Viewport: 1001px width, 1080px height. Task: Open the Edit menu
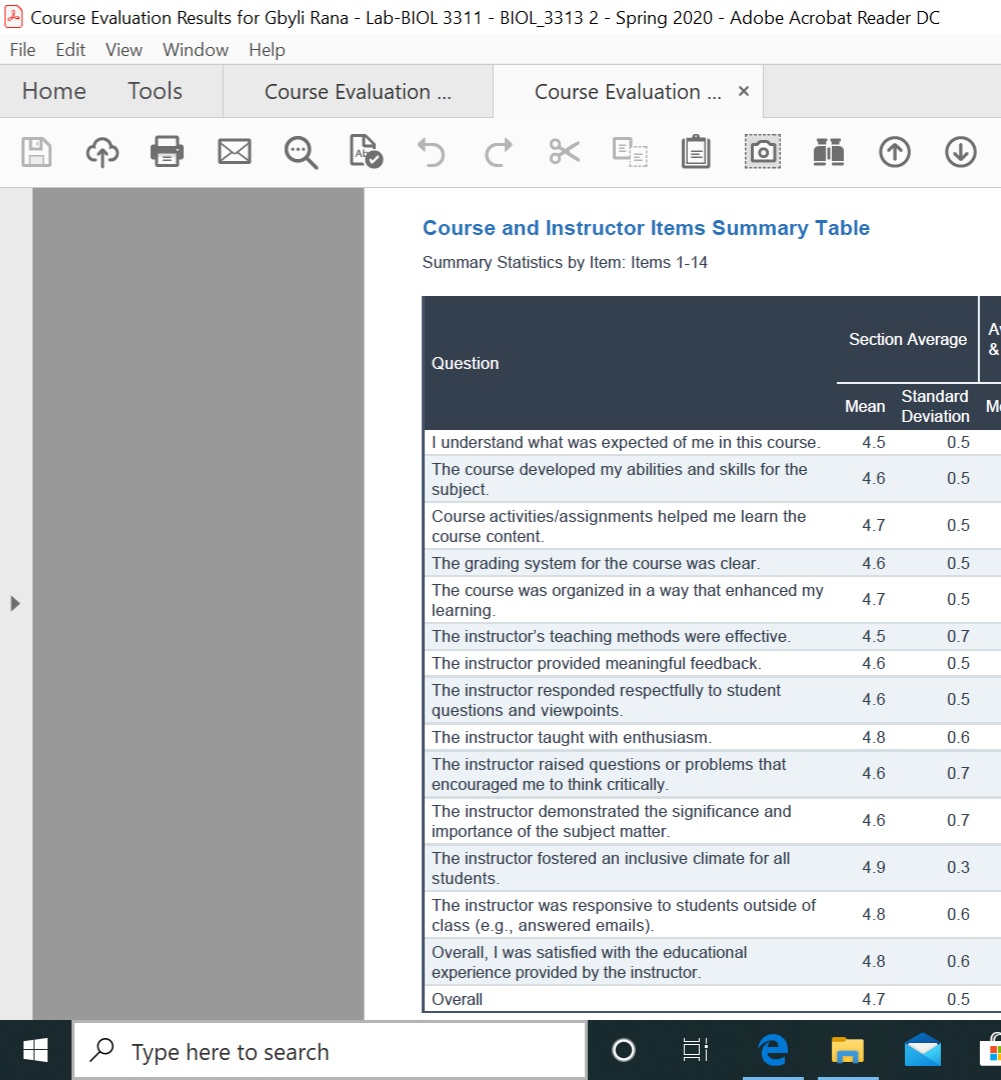tap(70, 50)
